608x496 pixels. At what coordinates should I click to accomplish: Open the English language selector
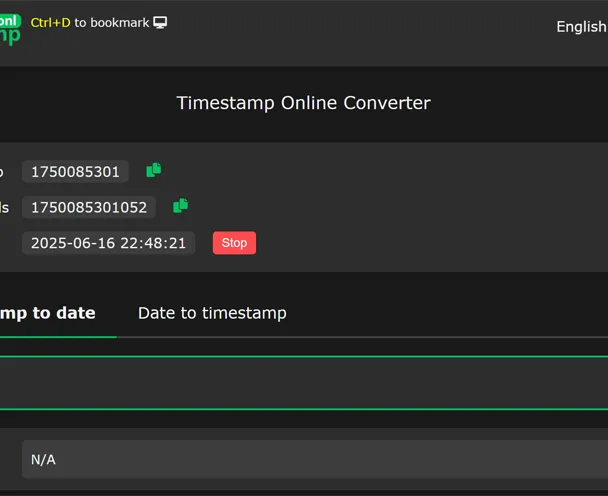click(x=582, y=27)
